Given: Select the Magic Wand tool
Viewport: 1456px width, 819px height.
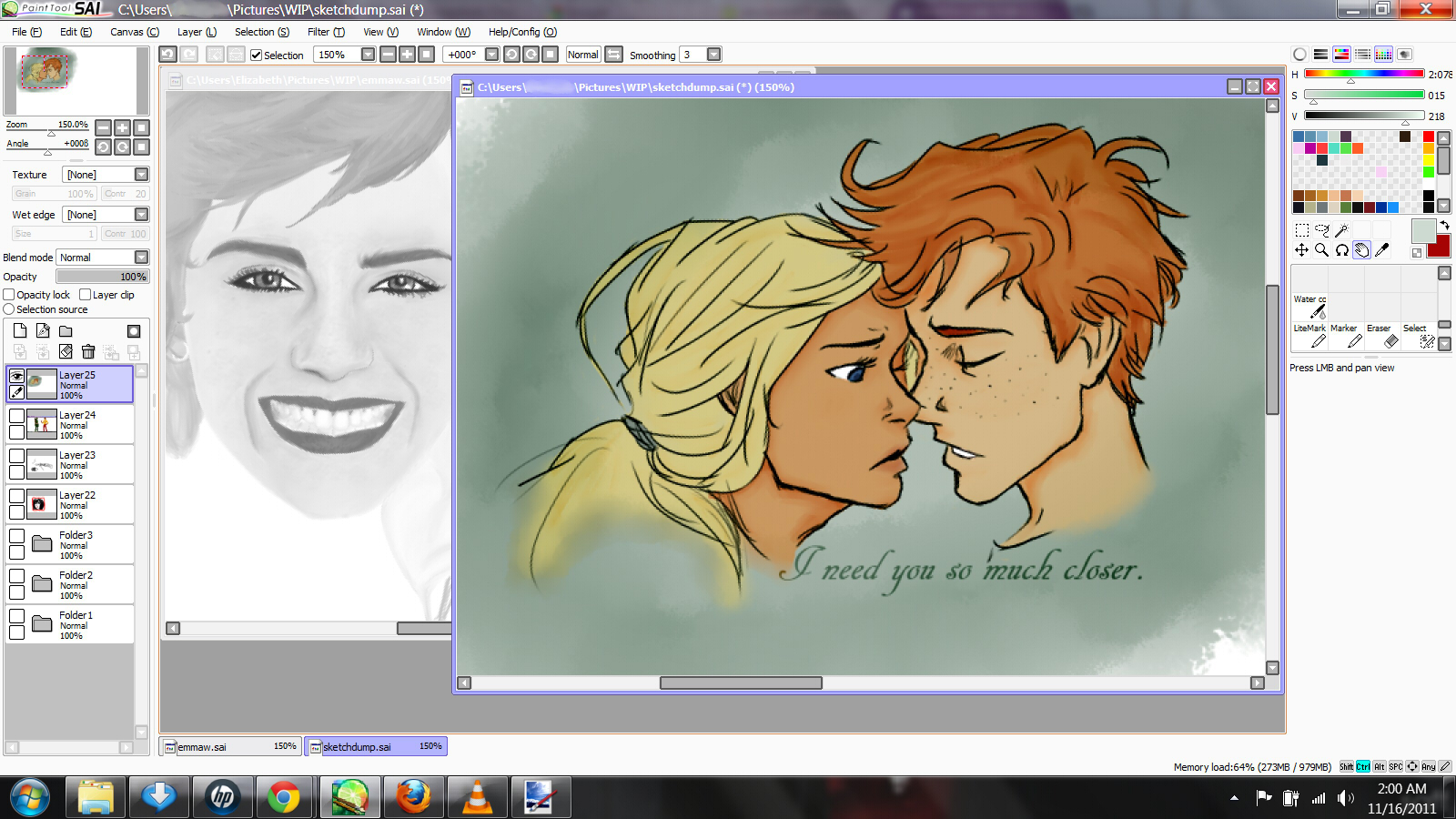Looking at the screenshot, I should (1342, 230).
